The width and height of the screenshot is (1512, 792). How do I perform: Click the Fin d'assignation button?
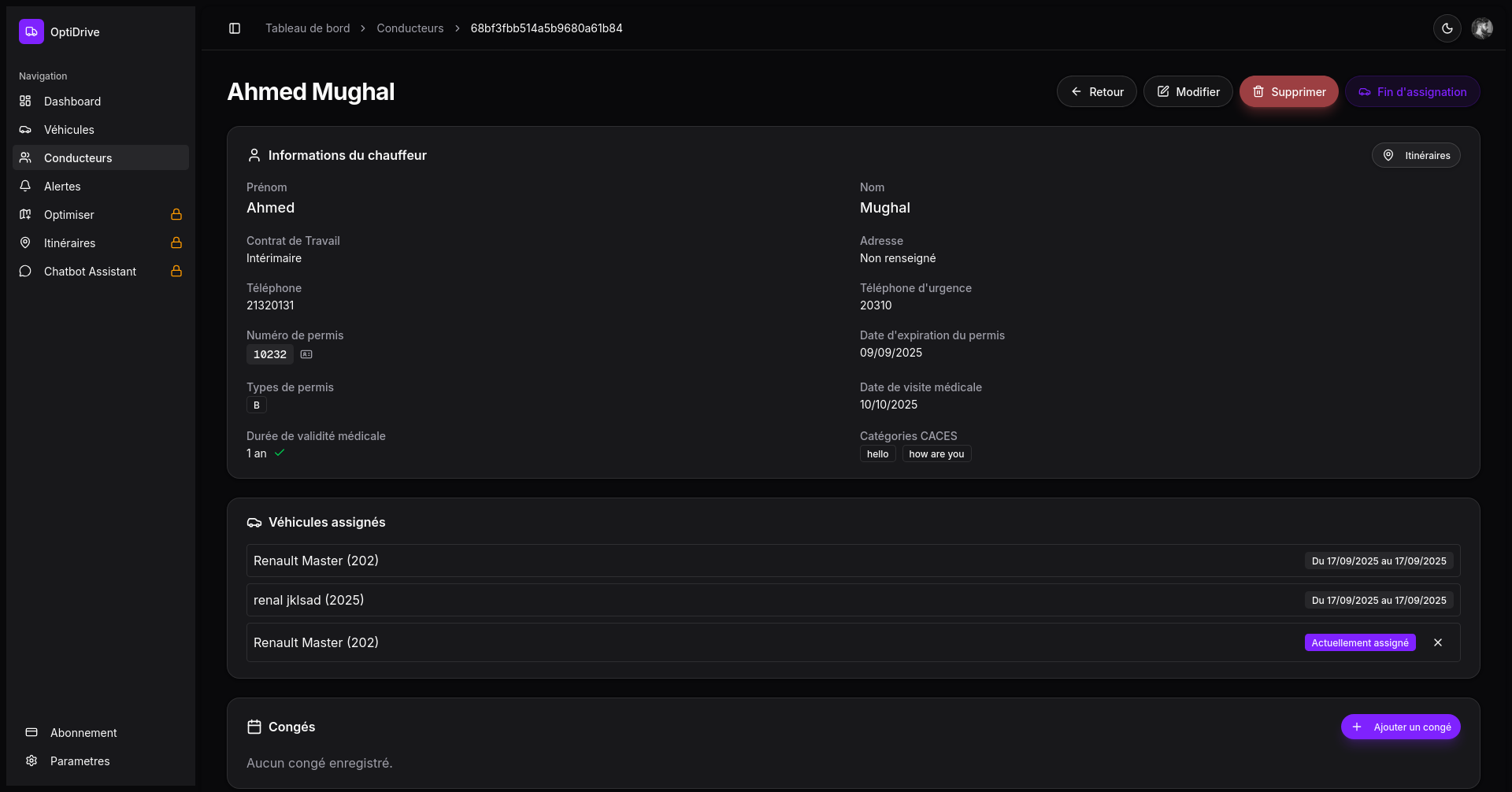1412,92
